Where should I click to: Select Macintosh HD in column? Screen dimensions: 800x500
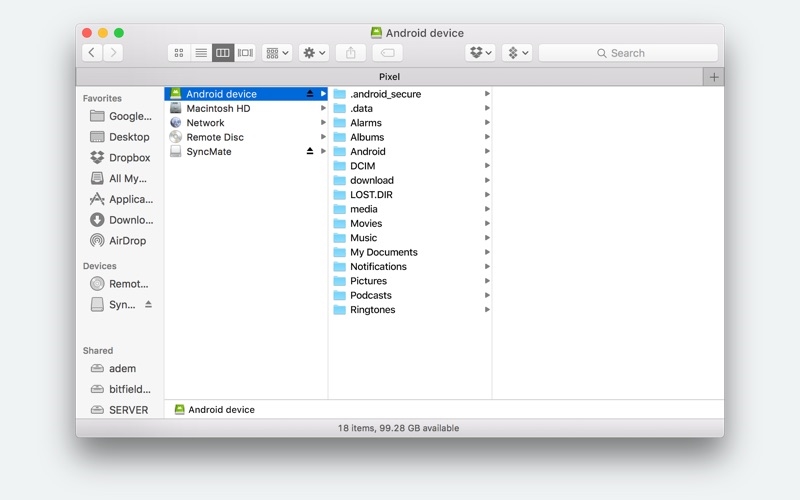tap(246, 108)
